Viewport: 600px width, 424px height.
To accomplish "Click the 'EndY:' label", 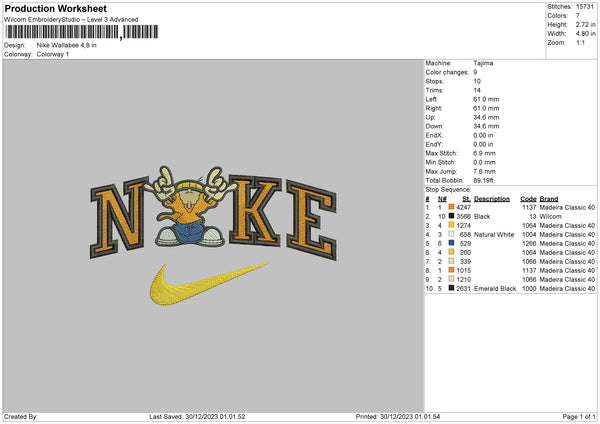I will [x=434, y=144].
